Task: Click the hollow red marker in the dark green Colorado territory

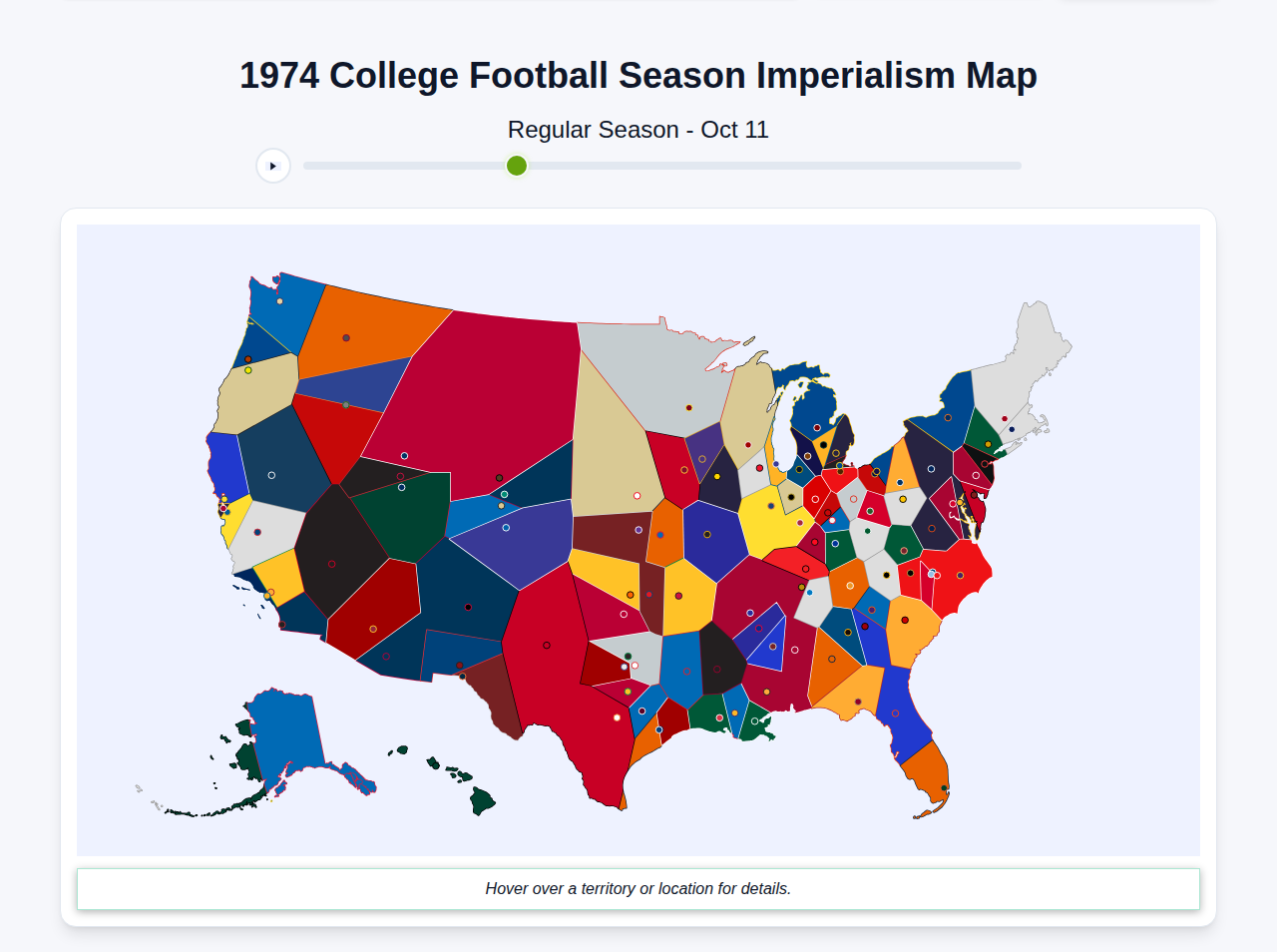Action: coord(400,476)
